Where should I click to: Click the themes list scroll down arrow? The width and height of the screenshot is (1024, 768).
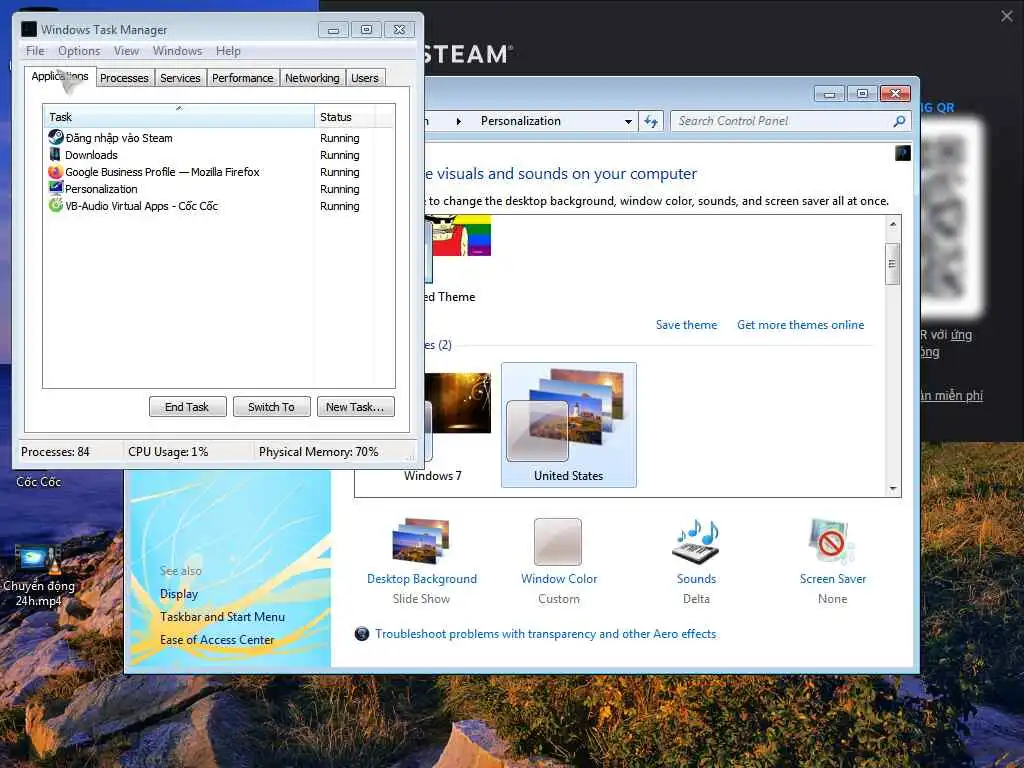tap(892, 488)
